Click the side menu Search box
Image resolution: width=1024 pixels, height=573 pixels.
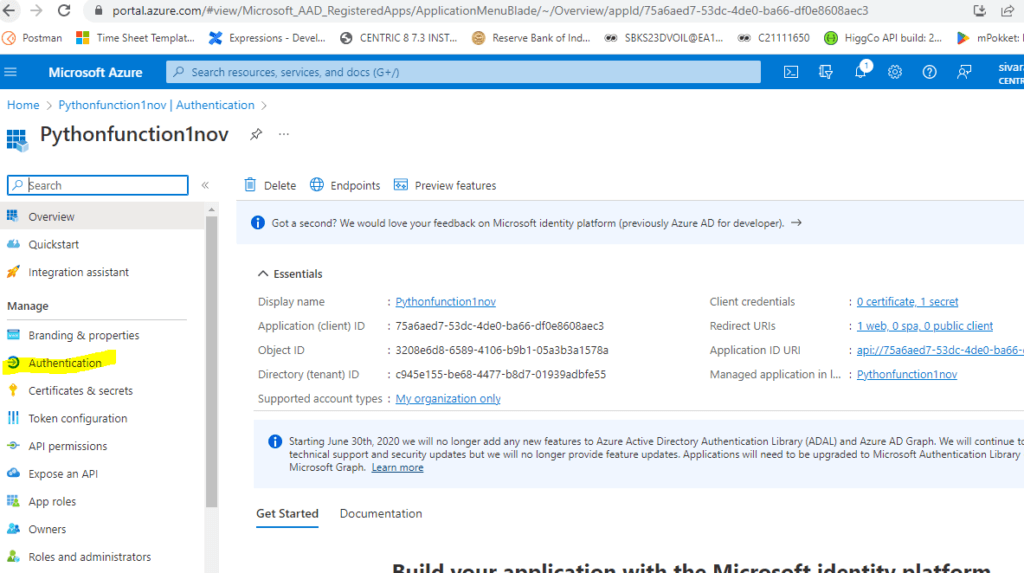tap(98, 185)
